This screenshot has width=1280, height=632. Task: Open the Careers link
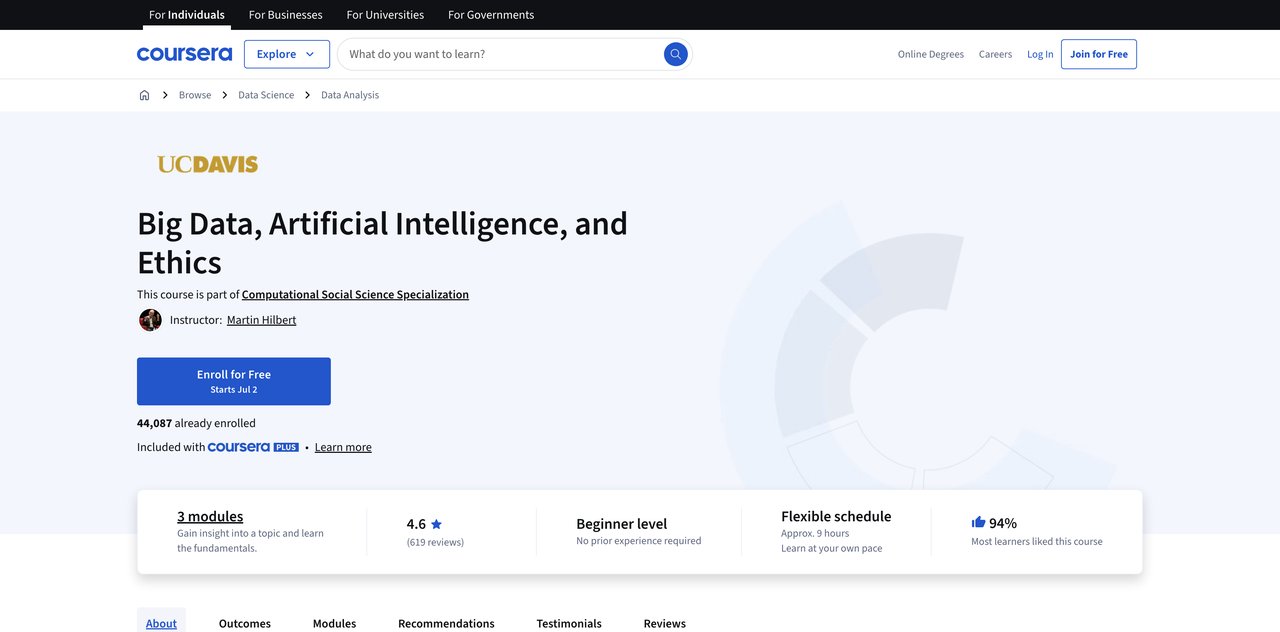click(995, 54)
